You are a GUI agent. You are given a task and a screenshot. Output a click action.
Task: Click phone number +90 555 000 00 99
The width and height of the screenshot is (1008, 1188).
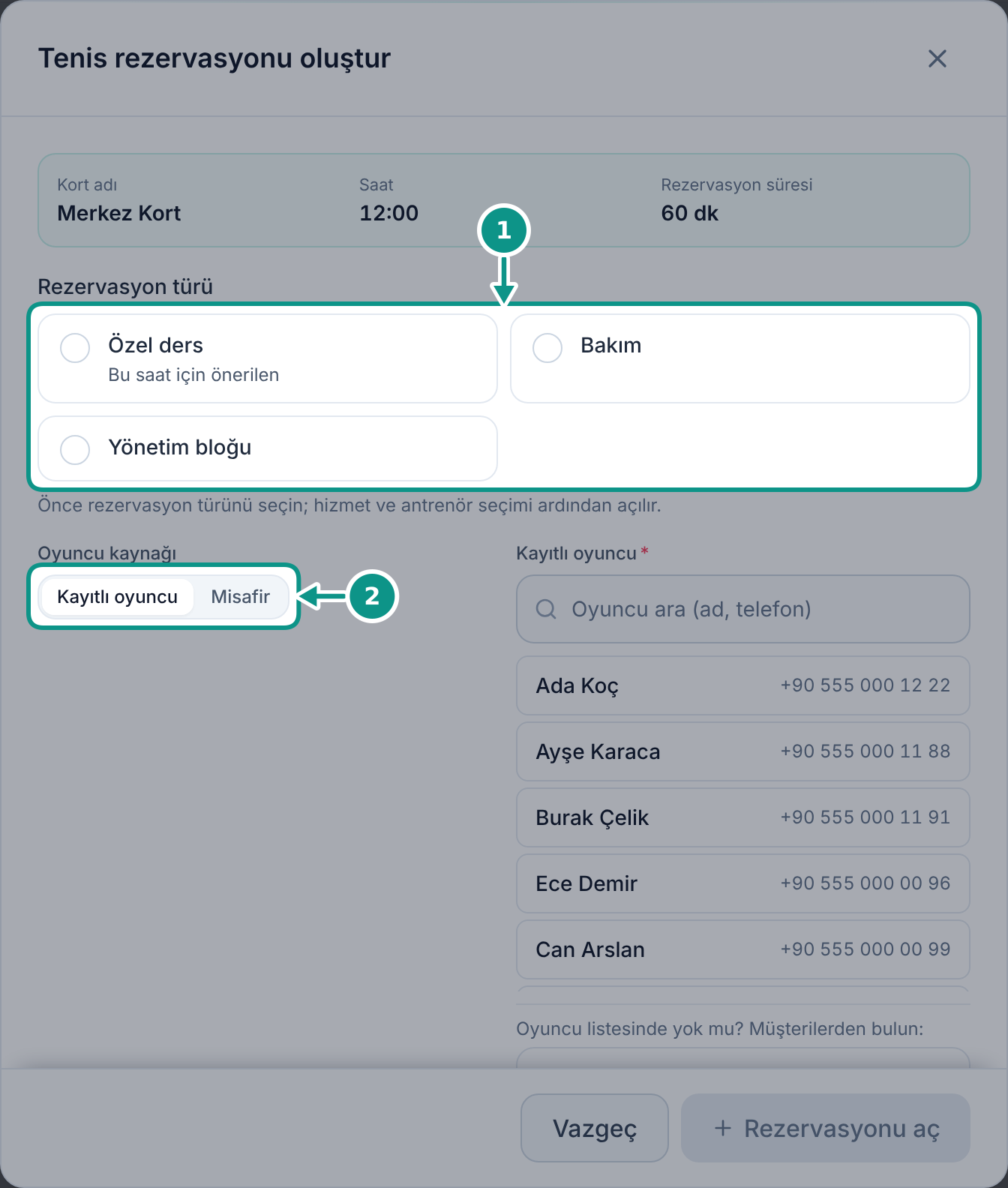click(x=865, y=949)
